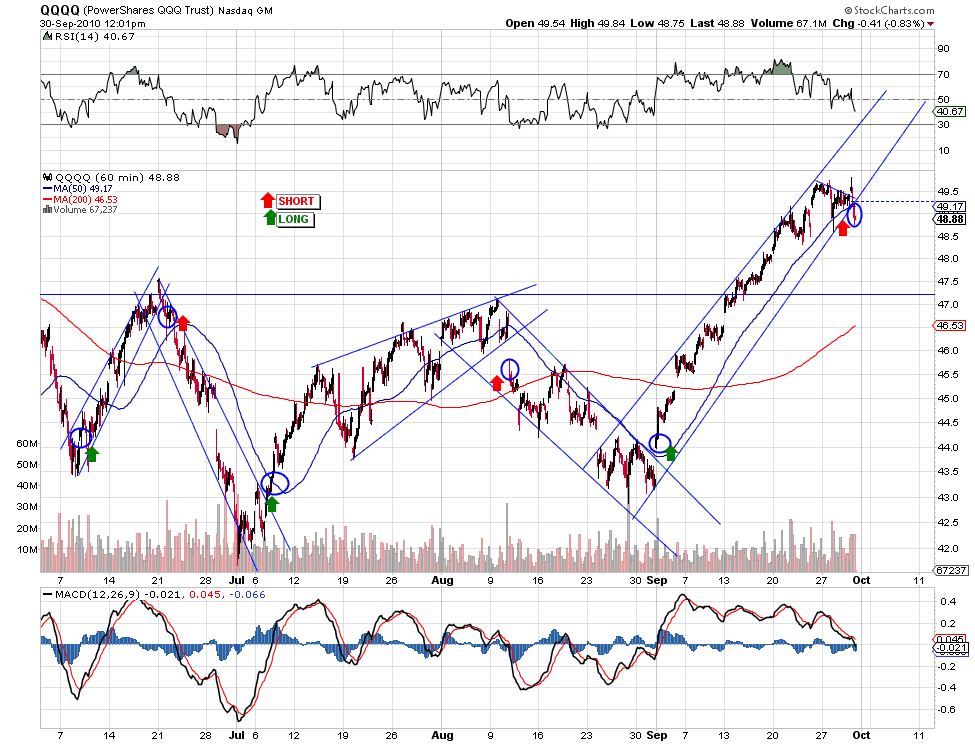Click the red down-triangle beside the change value

(930, 24)
